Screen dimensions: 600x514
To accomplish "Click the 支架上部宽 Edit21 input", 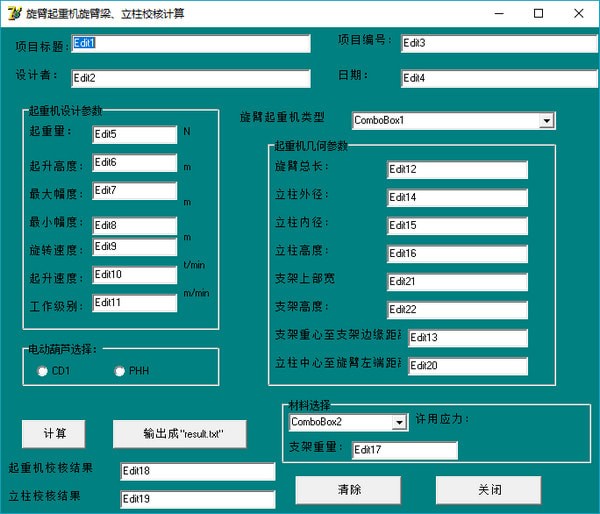I will pyautogui.click(x=457, y=282).
